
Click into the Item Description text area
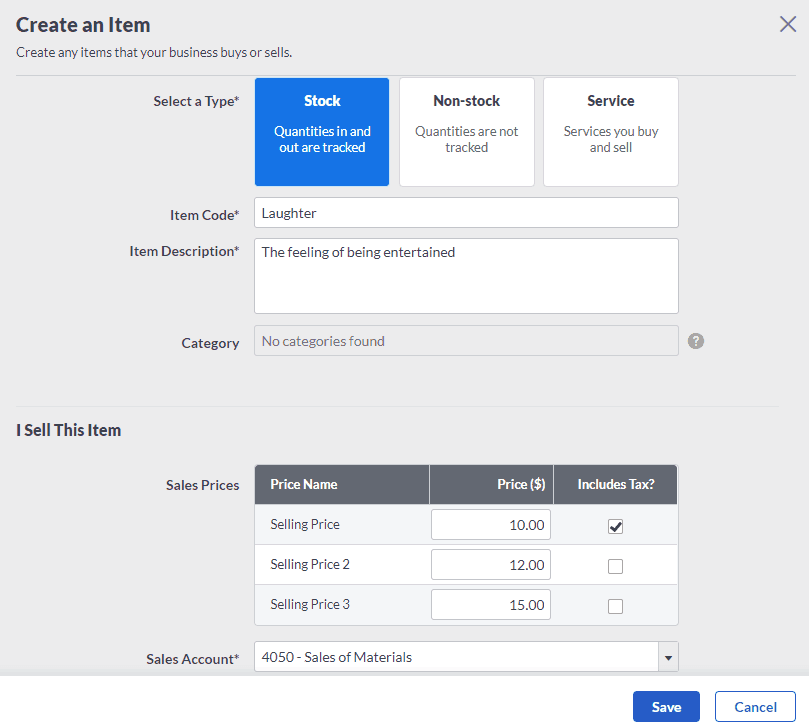tap(466, 276)
